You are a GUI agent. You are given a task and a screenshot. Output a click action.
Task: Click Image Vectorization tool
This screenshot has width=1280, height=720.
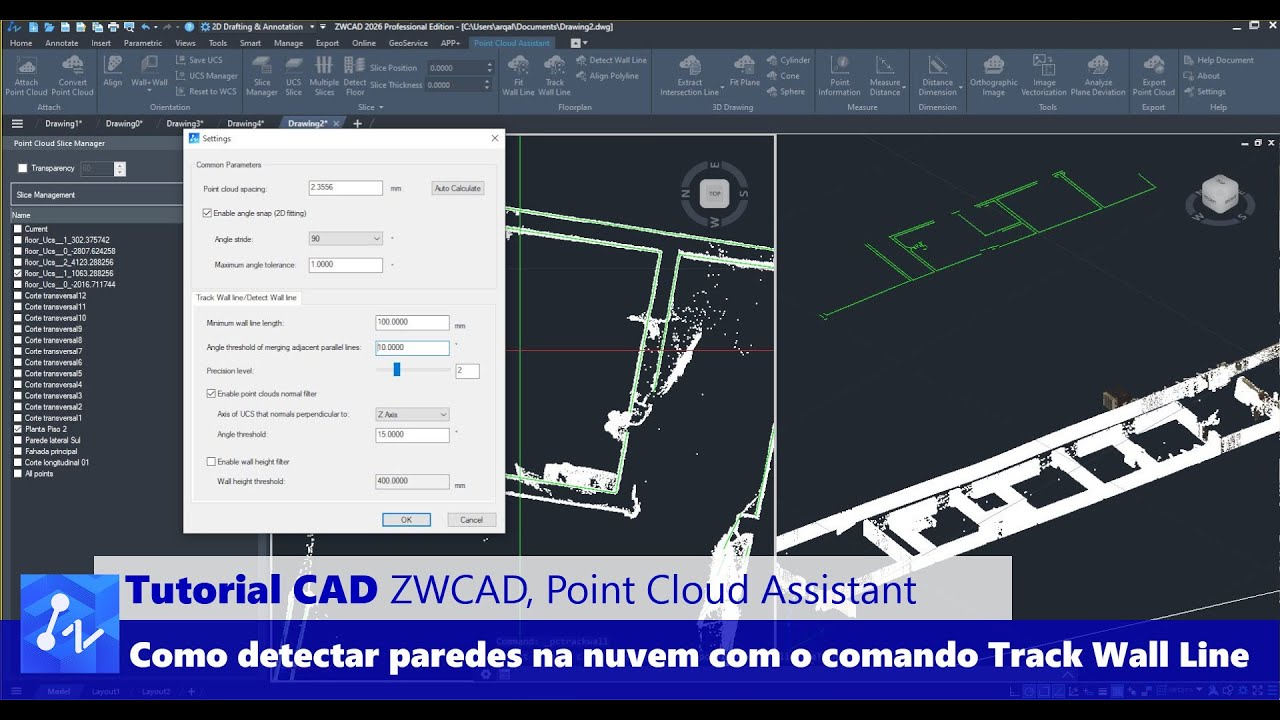click(1044, 75)
